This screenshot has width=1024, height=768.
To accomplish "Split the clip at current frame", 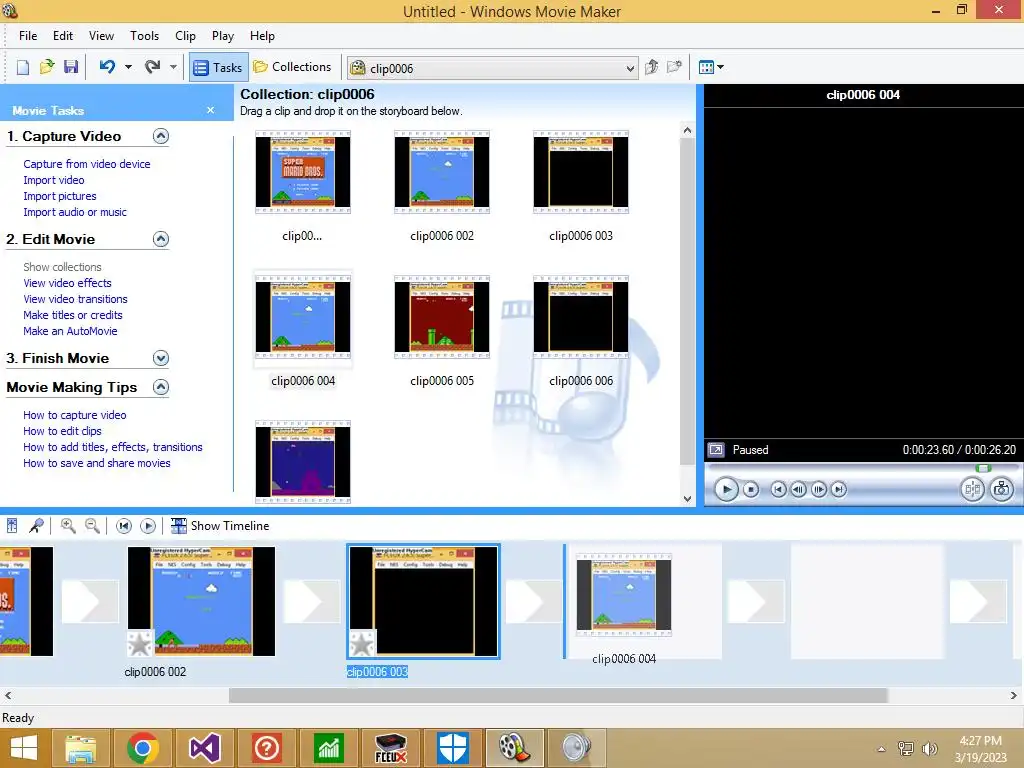I will tap(972, 489).
